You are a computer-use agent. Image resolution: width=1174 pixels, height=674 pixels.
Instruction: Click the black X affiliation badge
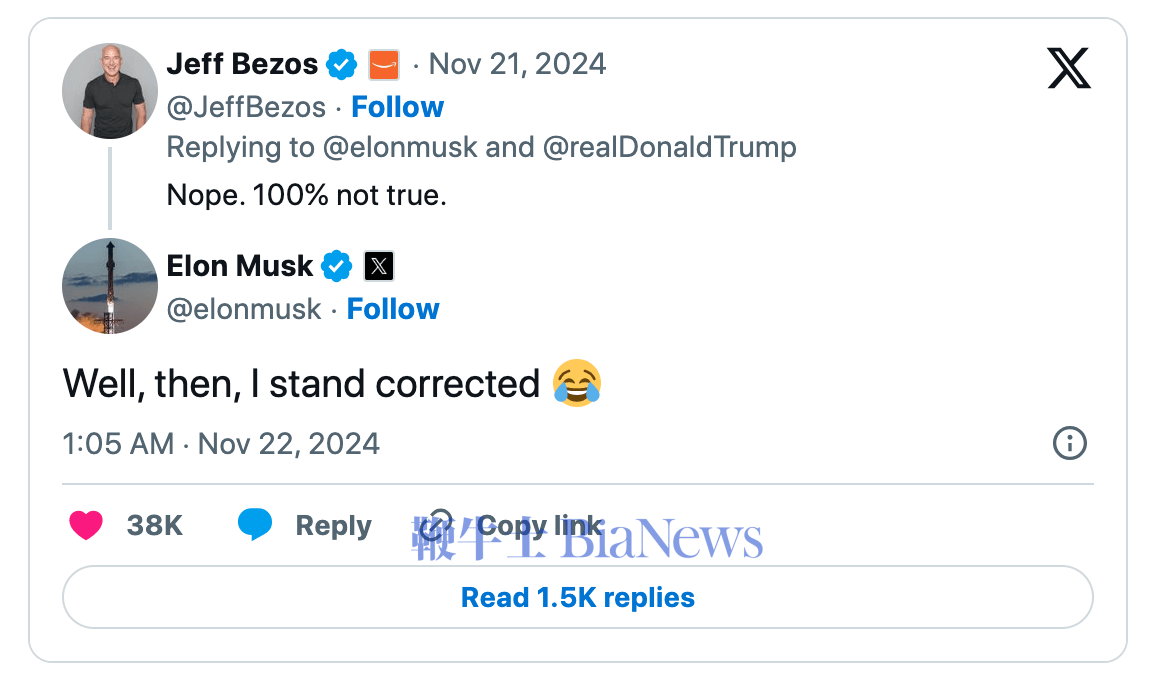point(379,266)
